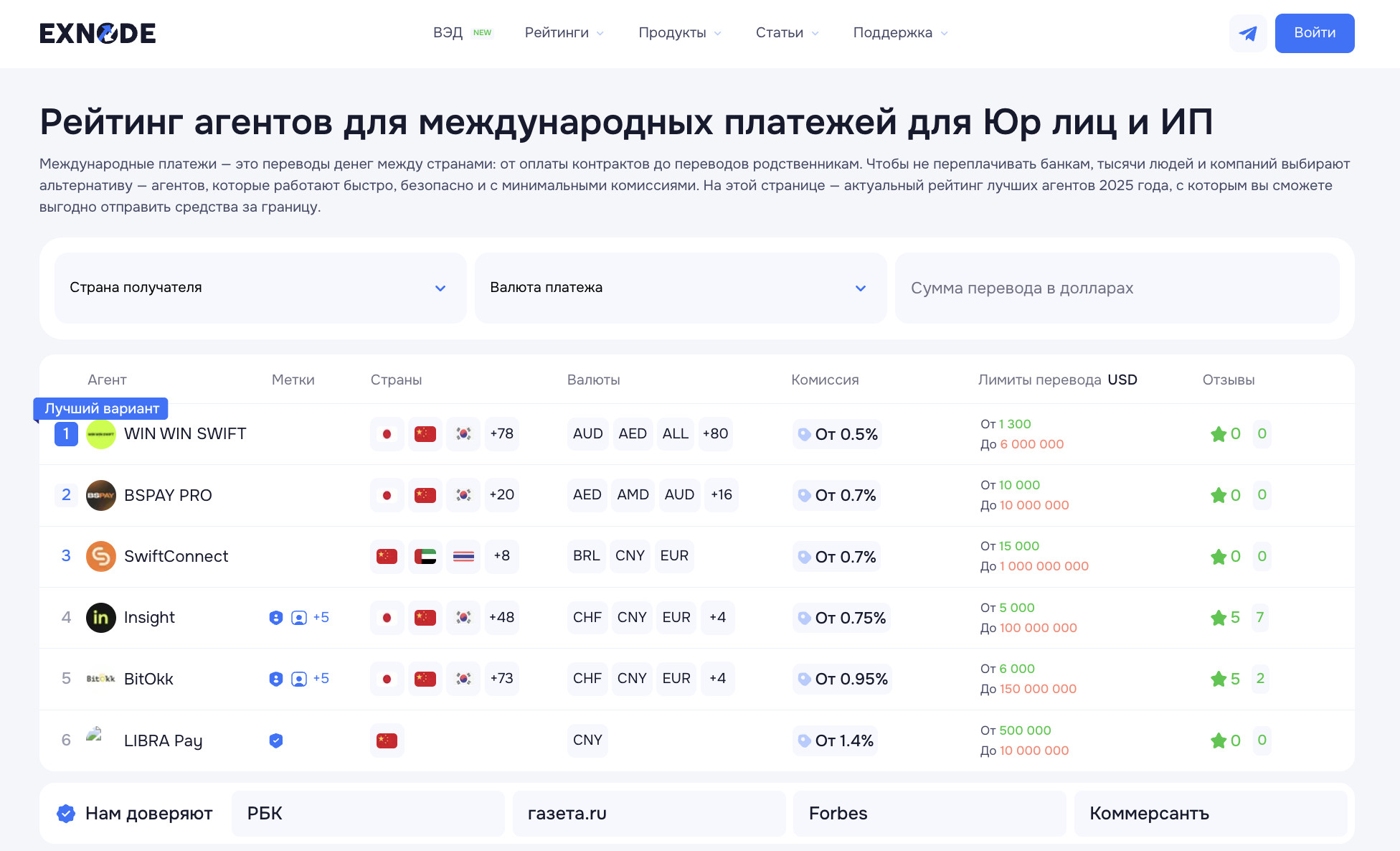Click the Сумма перевода в долларах field

pyautogui.click(x=1117, y=288)
